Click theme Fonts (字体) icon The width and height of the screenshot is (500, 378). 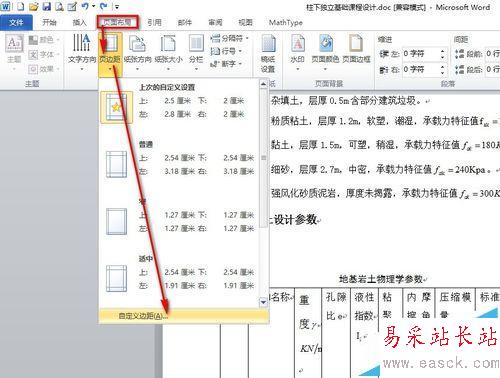tap(33, 54)
